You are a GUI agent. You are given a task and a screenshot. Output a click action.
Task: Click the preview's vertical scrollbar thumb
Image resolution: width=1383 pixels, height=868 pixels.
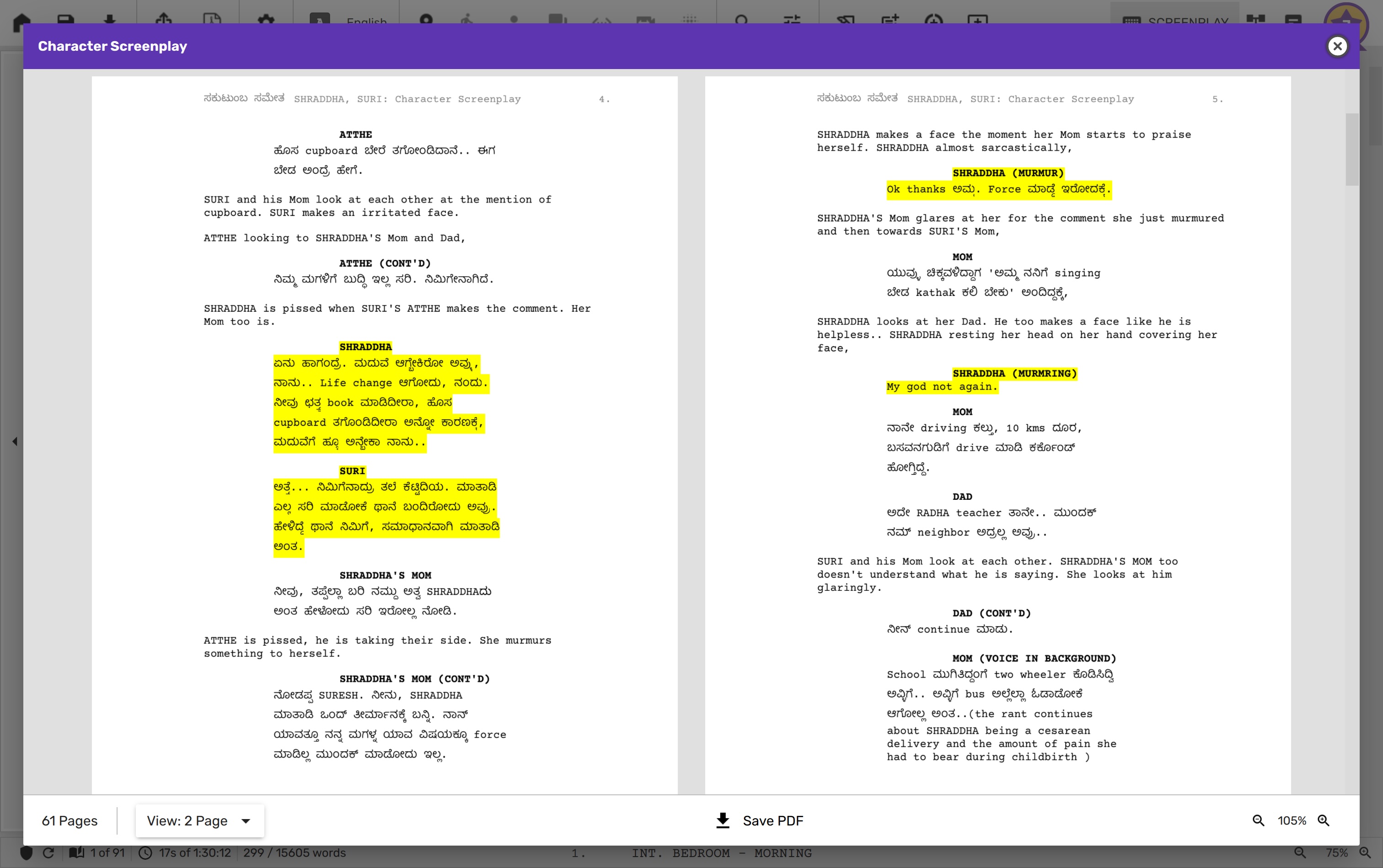click(1351, 149)
